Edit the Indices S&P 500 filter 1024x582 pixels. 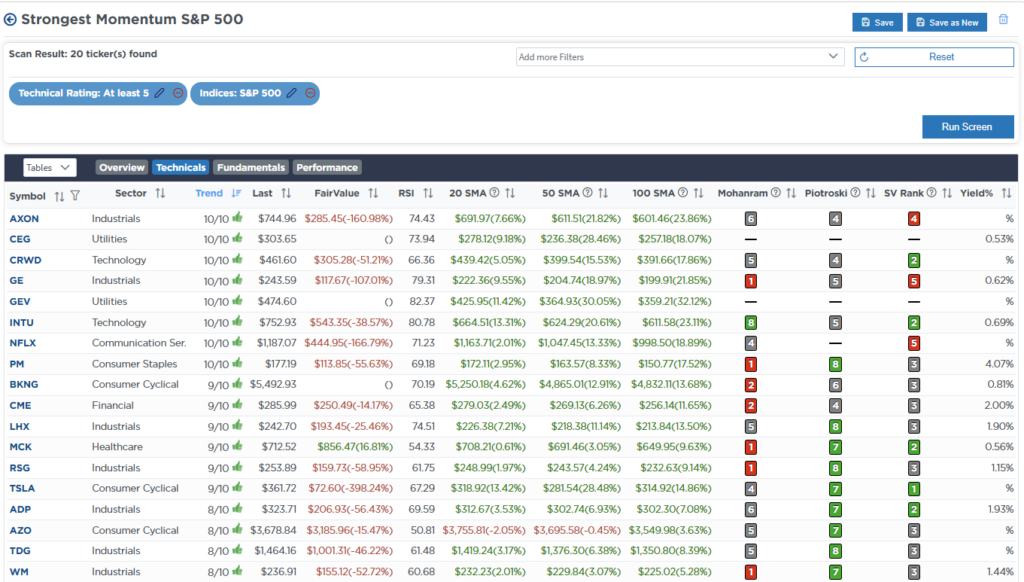pos(292,93)
